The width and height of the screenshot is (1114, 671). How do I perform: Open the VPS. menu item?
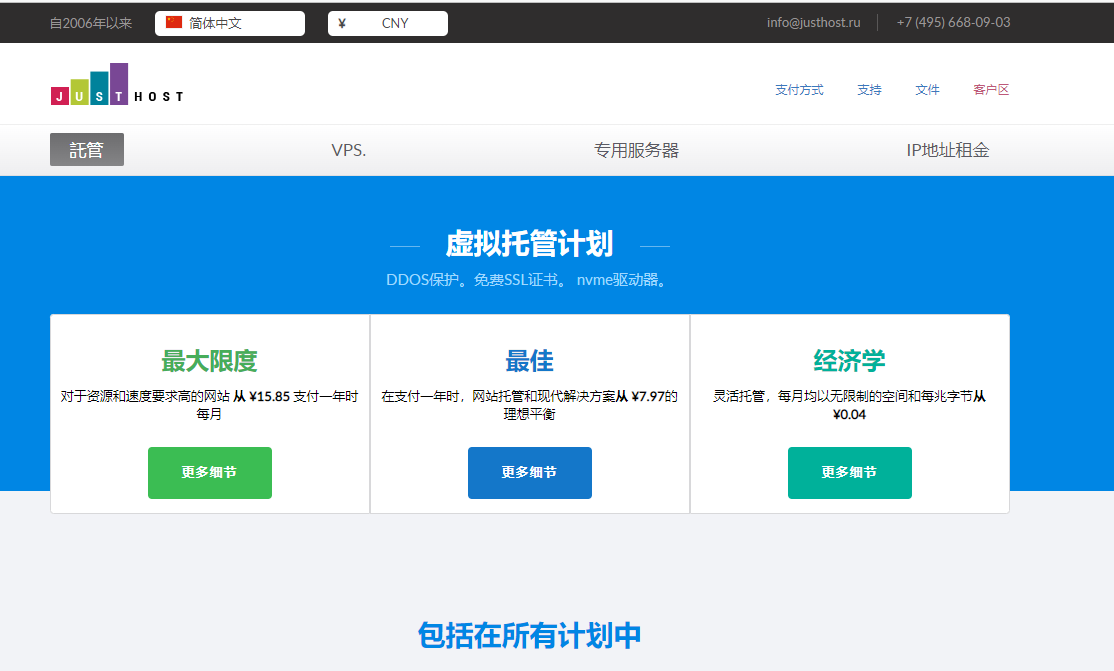(349, 150)
